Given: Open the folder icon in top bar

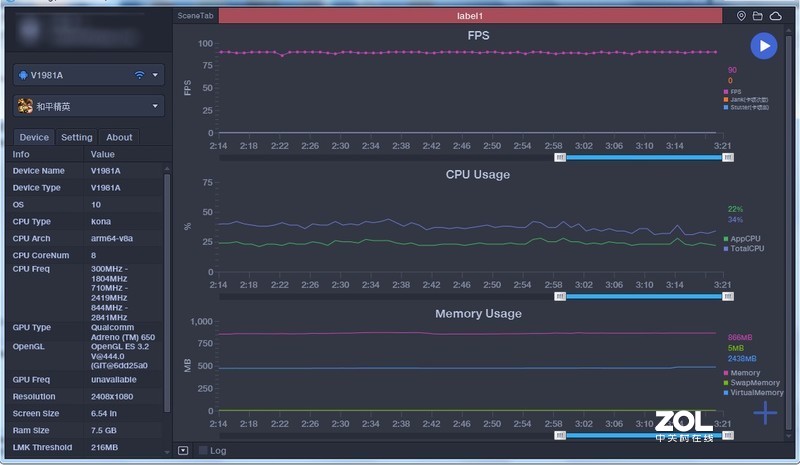Looking at the screenshot, I should click(758, 16).
